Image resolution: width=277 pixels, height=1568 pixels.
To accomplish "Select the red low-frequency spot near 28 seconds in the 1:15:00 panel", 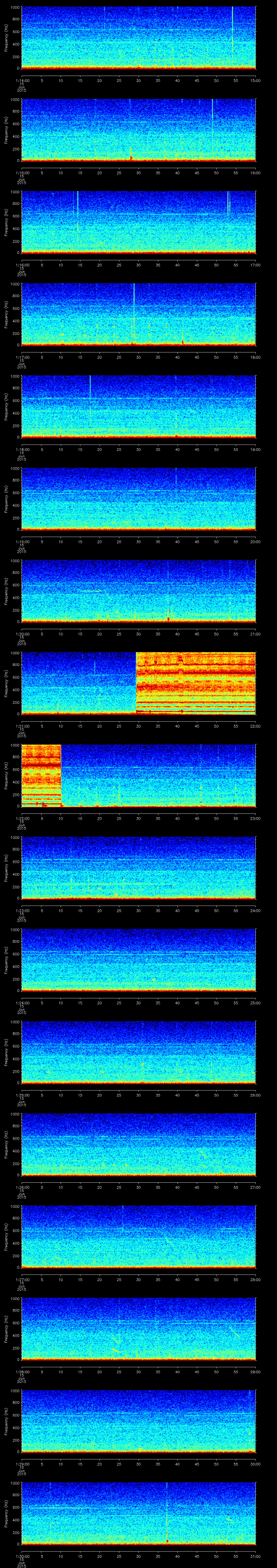I will pos(131,158).
